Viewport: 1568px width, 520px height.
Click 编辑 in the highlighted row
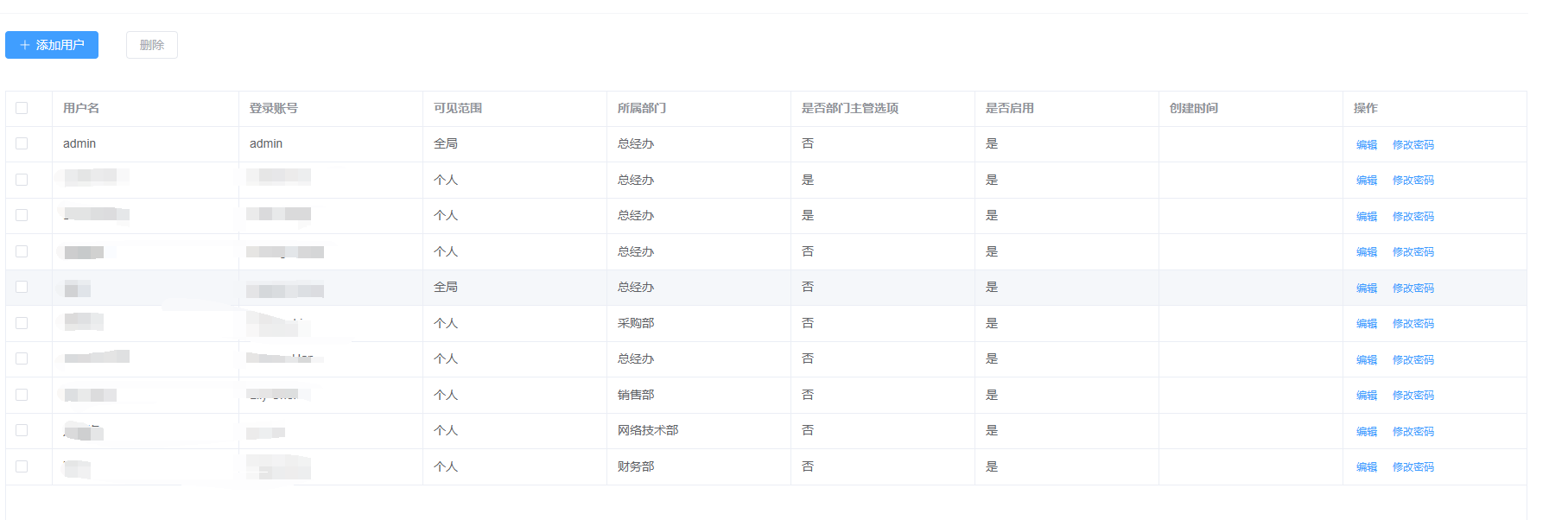click(1367, 289)
